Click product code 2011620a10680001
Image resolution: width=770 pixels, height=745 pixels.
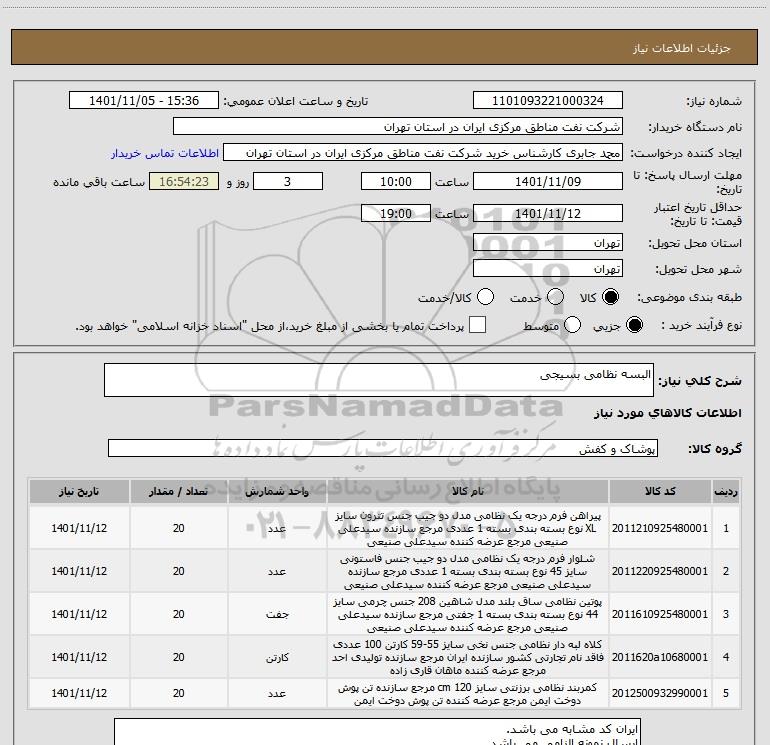click(660, 657)
